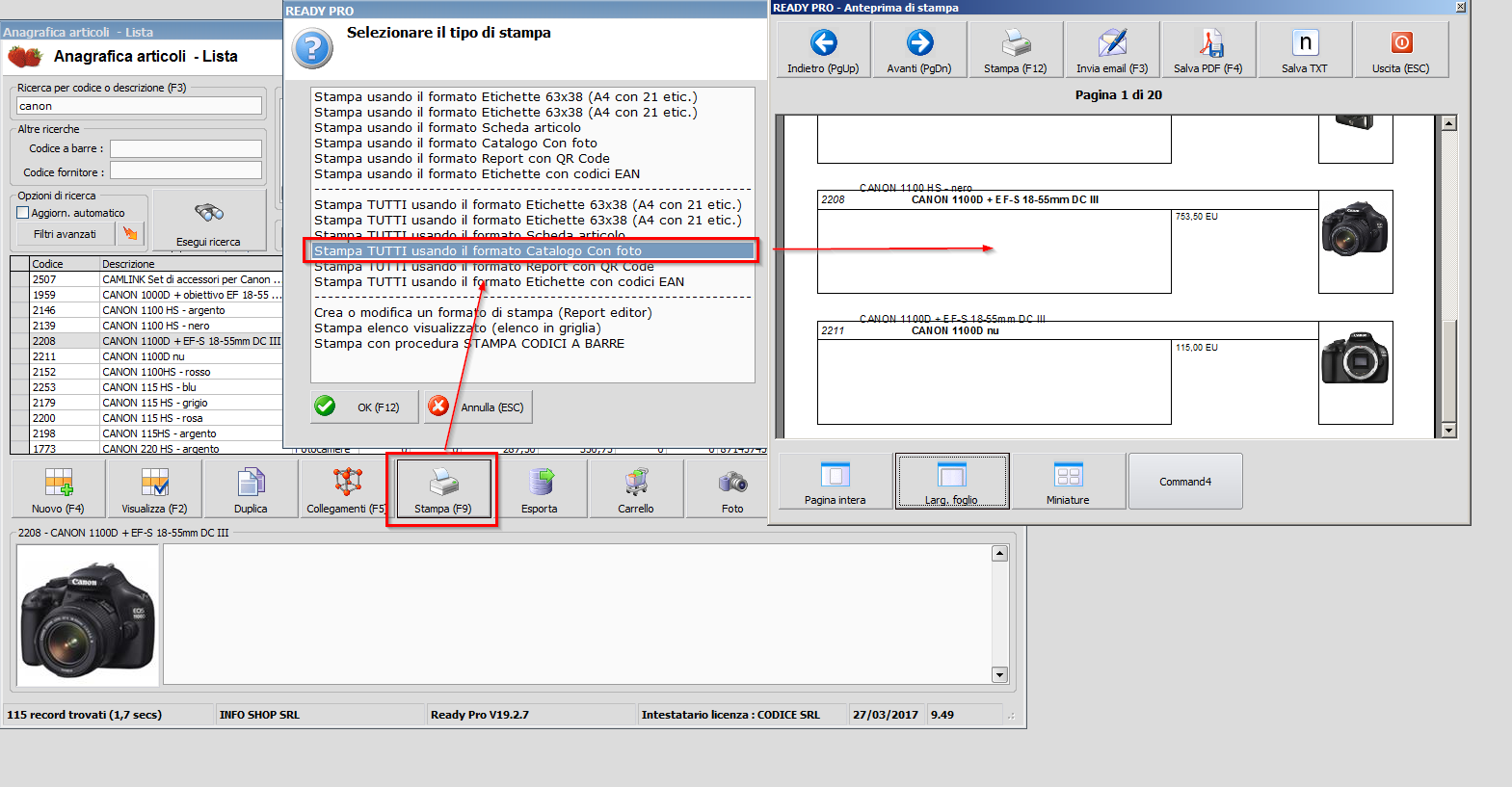Open print options with Stampa (F9)
1512x787 pixels.
coord(443,489)
